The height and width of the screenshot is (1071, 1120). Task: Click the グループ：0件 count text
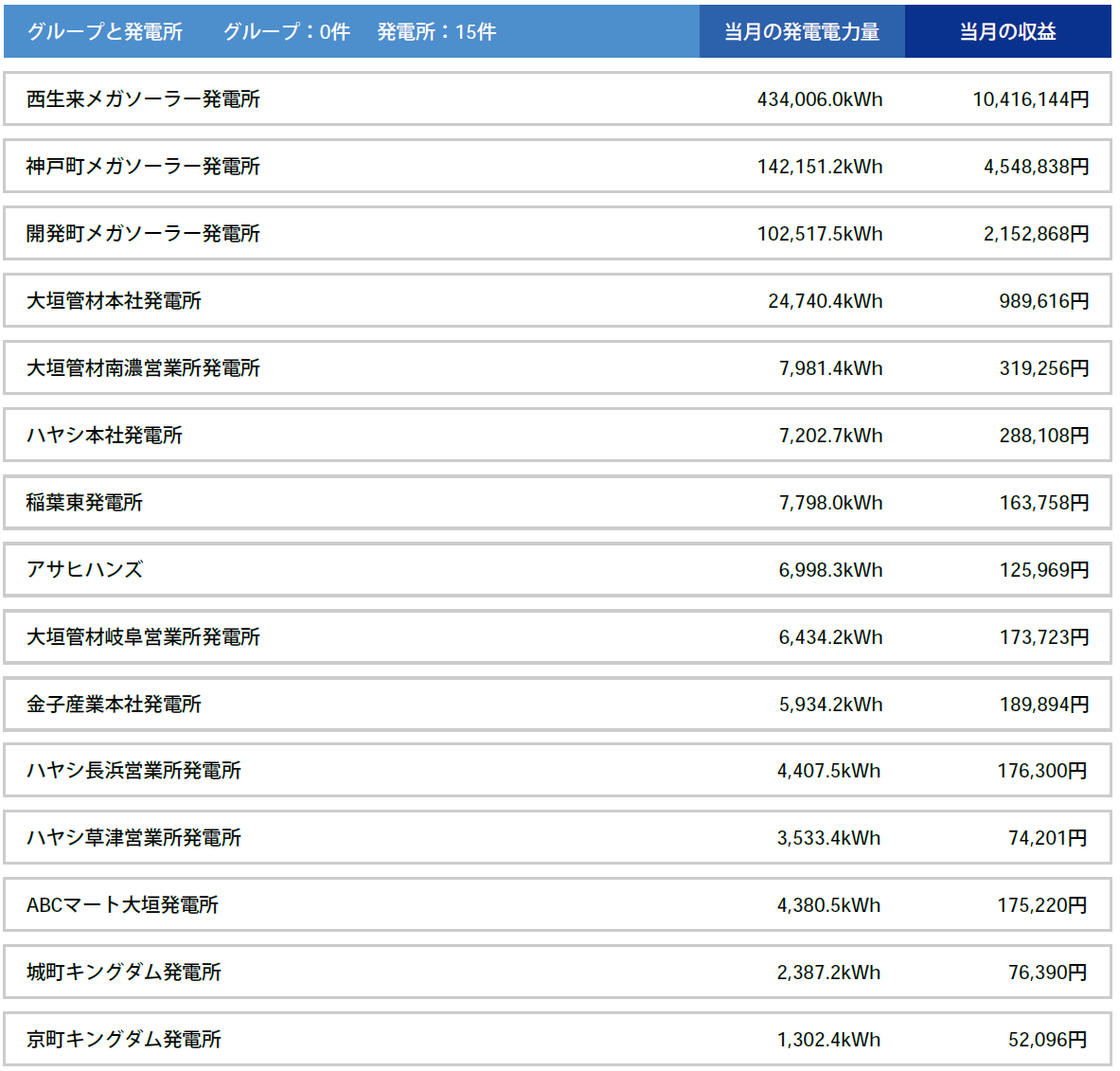pos(287,31)
